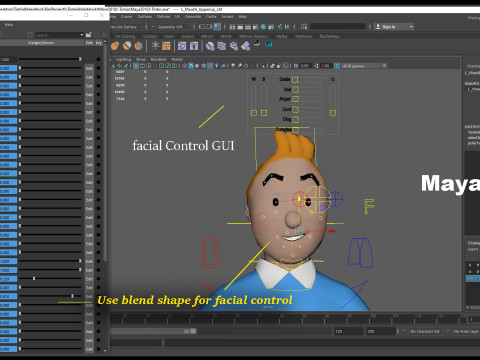Viewport: 480px width, 360px height.
Task: Select the yellow F-shaped rig control
Action: tap(369, 206)
